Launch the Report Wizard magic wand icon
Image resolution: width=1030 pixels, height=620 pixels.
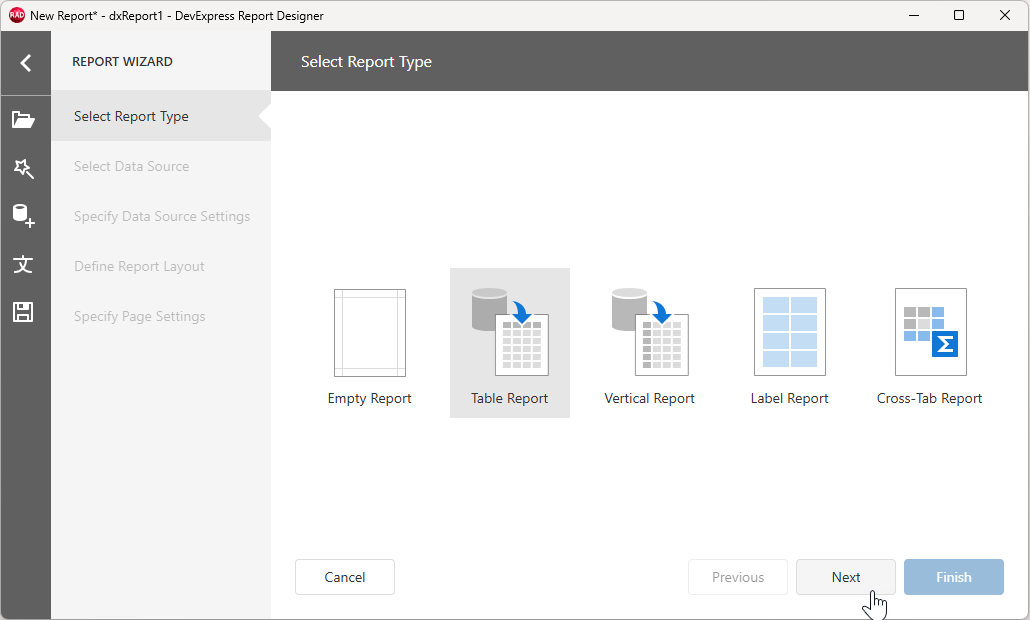click(25, 168)
